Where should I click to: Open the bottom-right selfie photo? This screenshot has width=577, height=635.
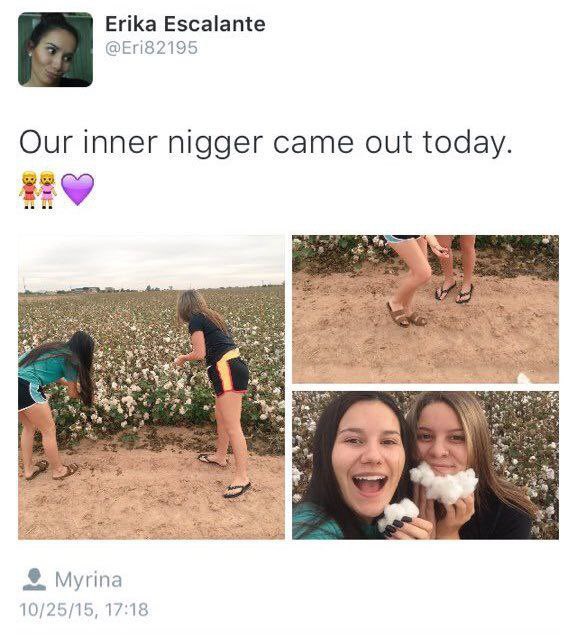tap(426, 465)
